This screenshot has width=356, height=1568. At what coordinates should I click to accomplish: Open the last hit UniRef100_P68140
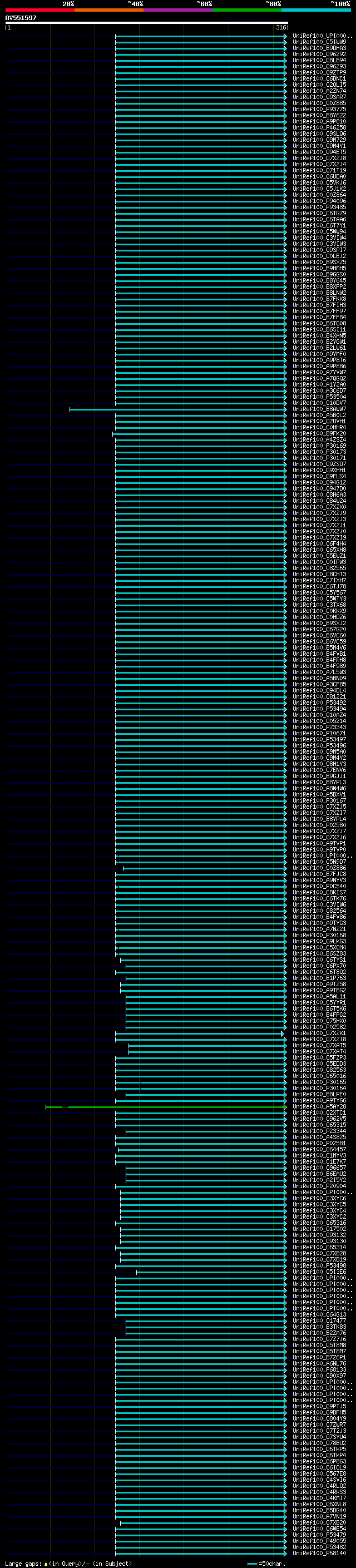point(319,1554)
